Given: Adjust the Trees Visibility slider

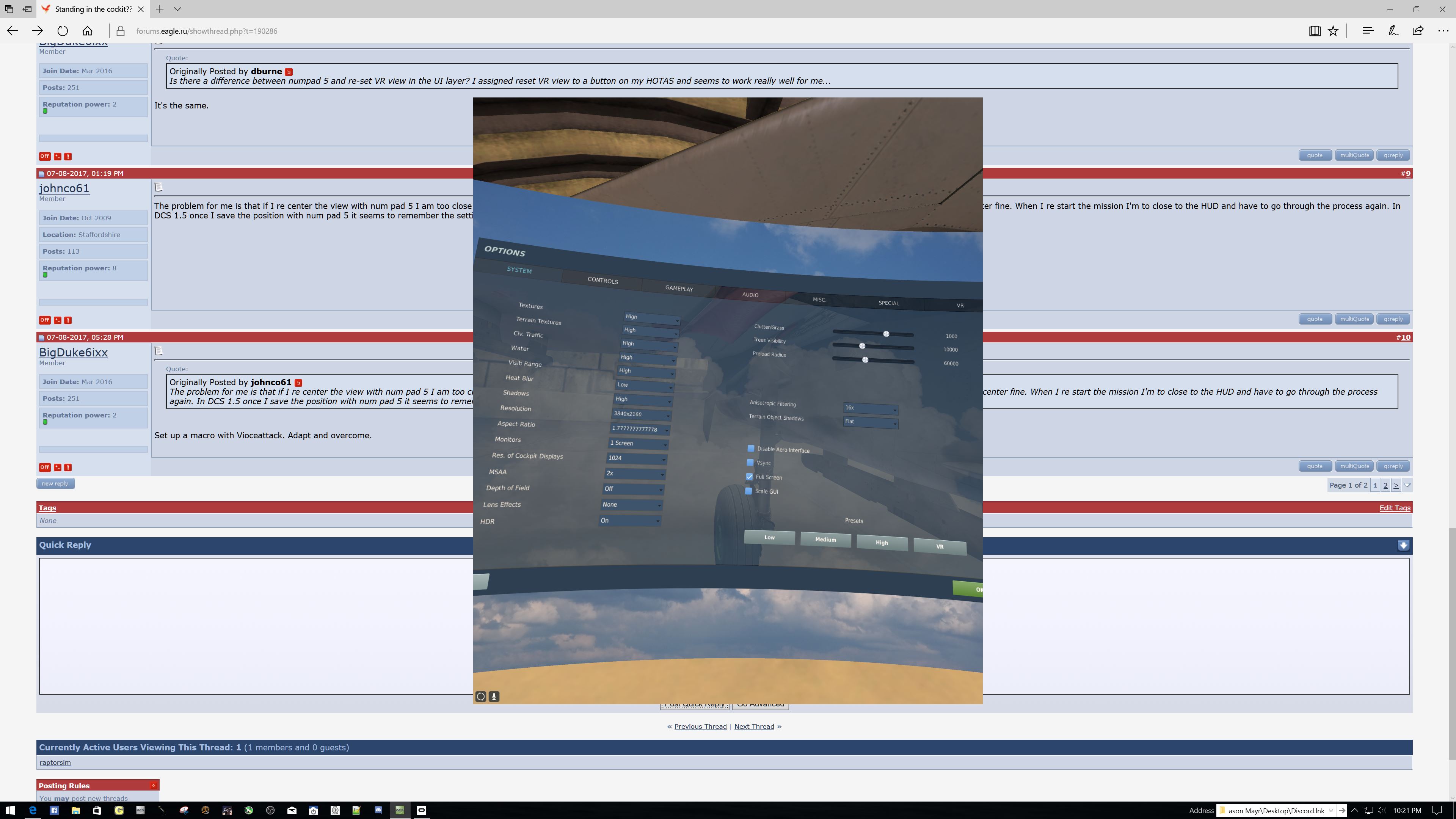Looking at the screenshot, I should click(873, 346).
